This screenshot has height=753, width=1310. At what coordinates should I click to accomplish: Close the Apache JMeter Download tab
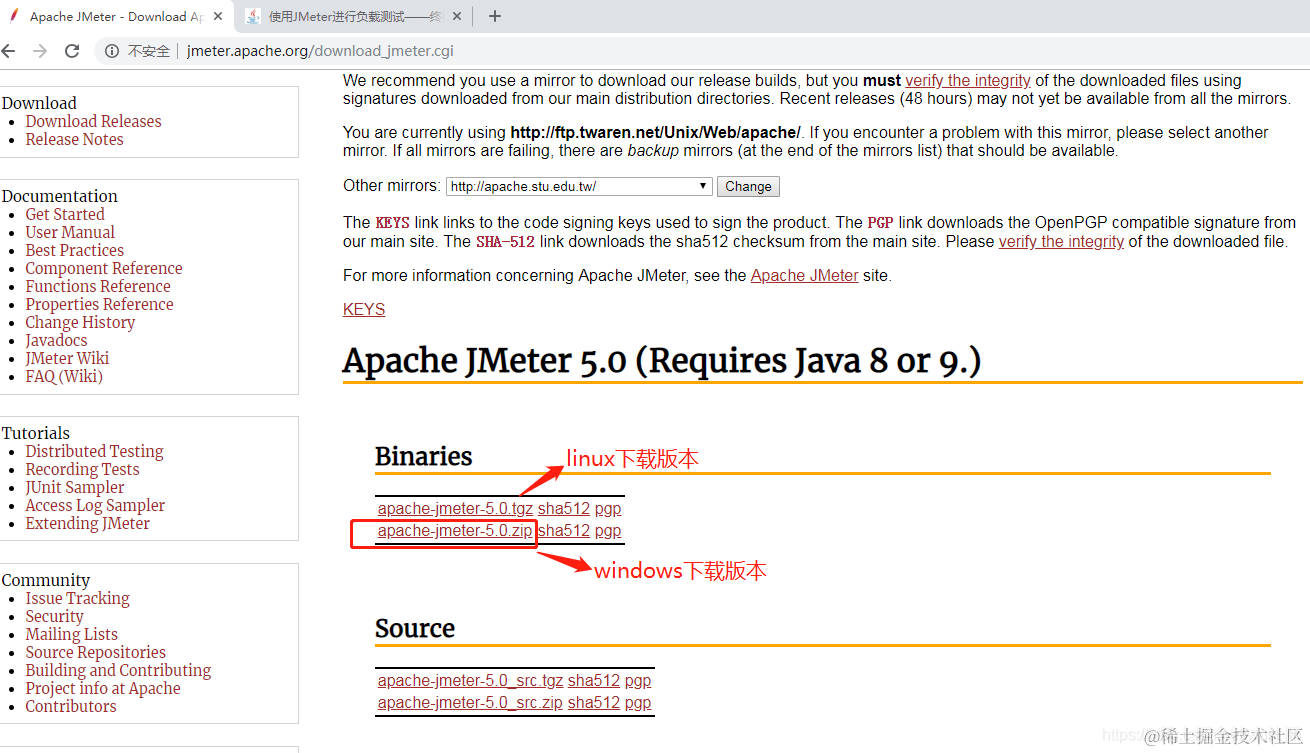coord(218,16)
